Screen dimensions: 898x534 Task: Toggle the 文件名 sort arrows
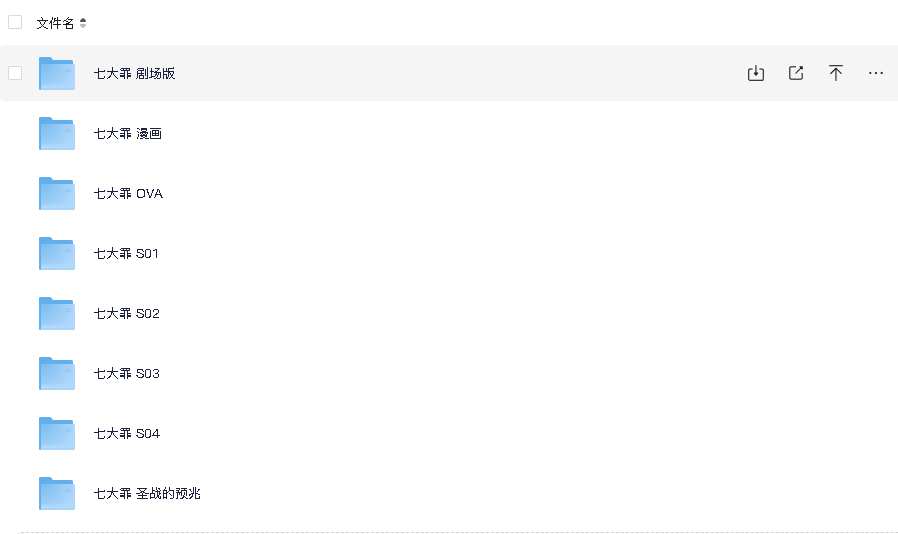click(83, 23)
